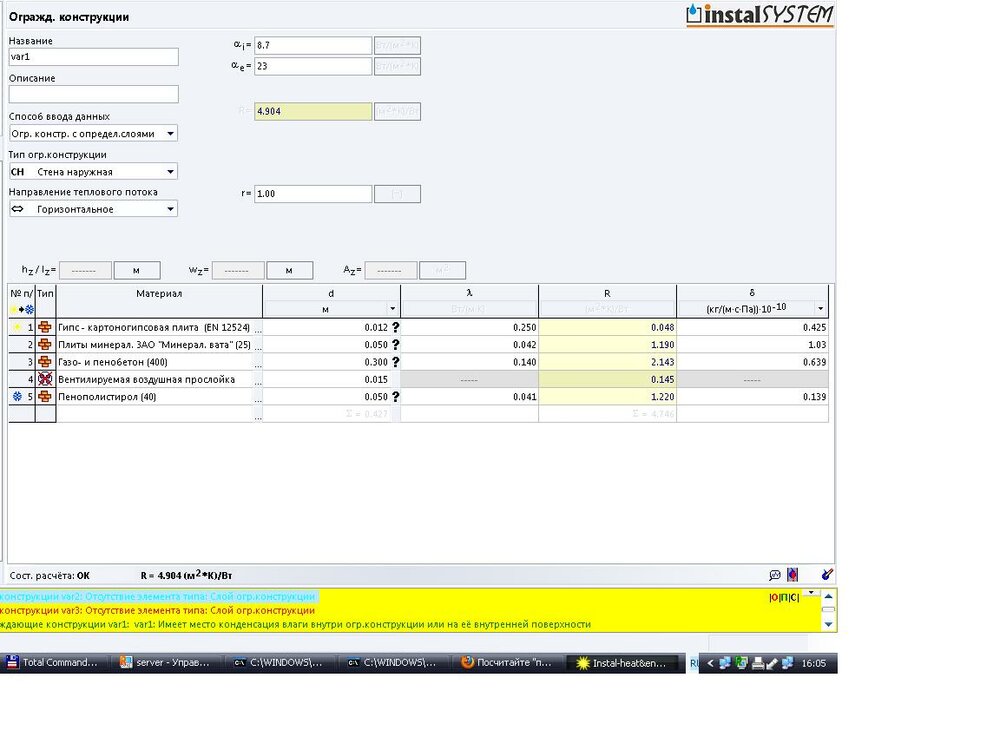1000x750 pixels.
Task: Click the speech bubble comment icon
Action: 774,575
